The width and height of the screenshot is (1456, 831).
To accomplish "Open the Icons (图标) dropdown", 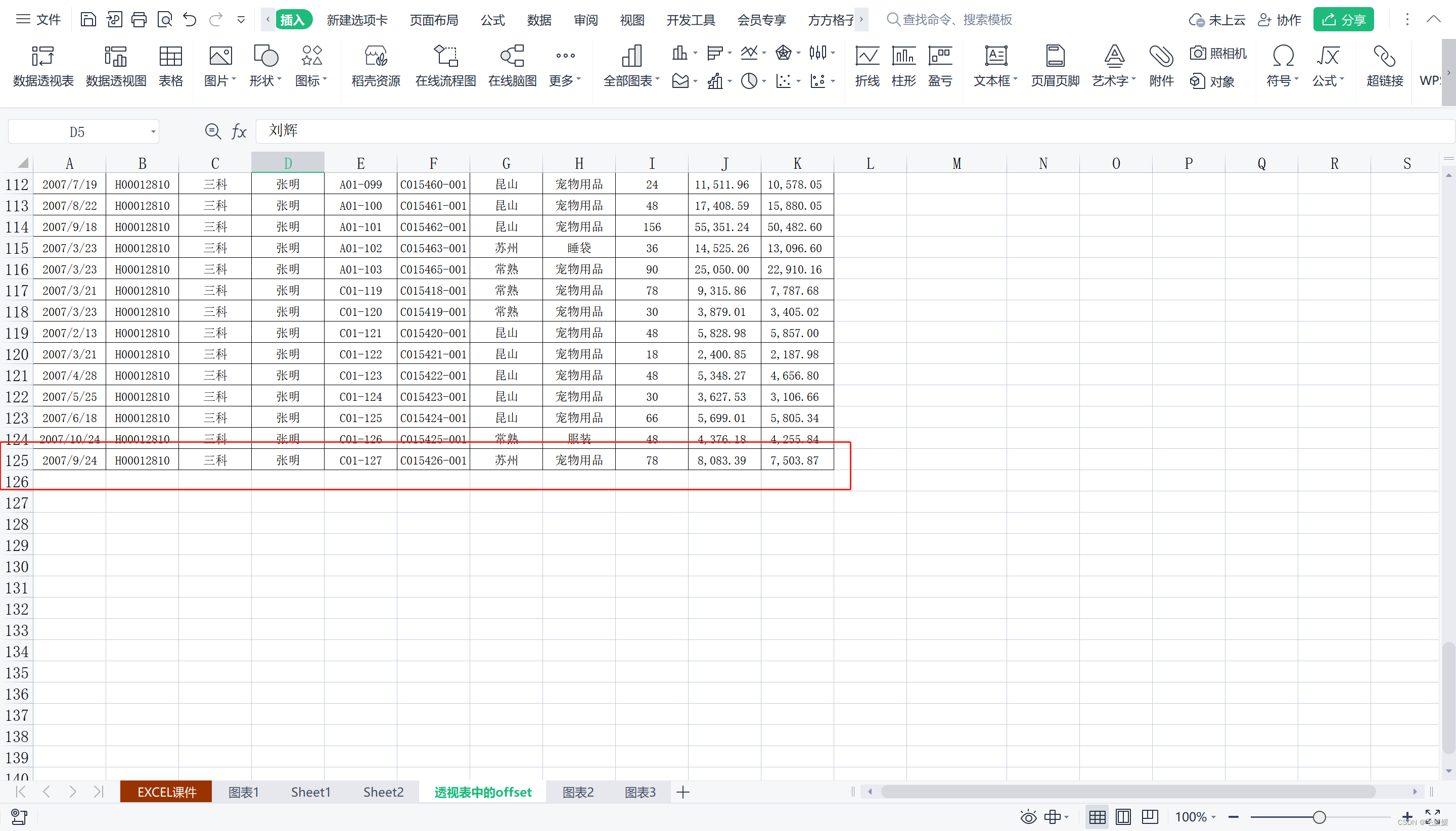I will 311,66.
